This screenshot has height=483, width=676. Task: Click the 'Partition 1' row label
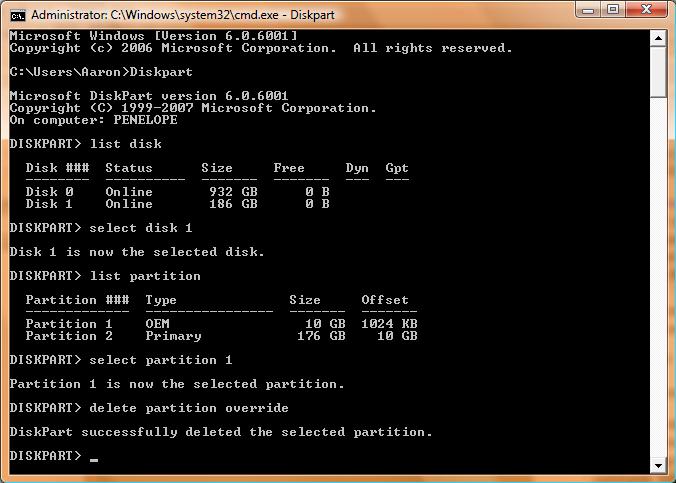click(x=69, y=324)
